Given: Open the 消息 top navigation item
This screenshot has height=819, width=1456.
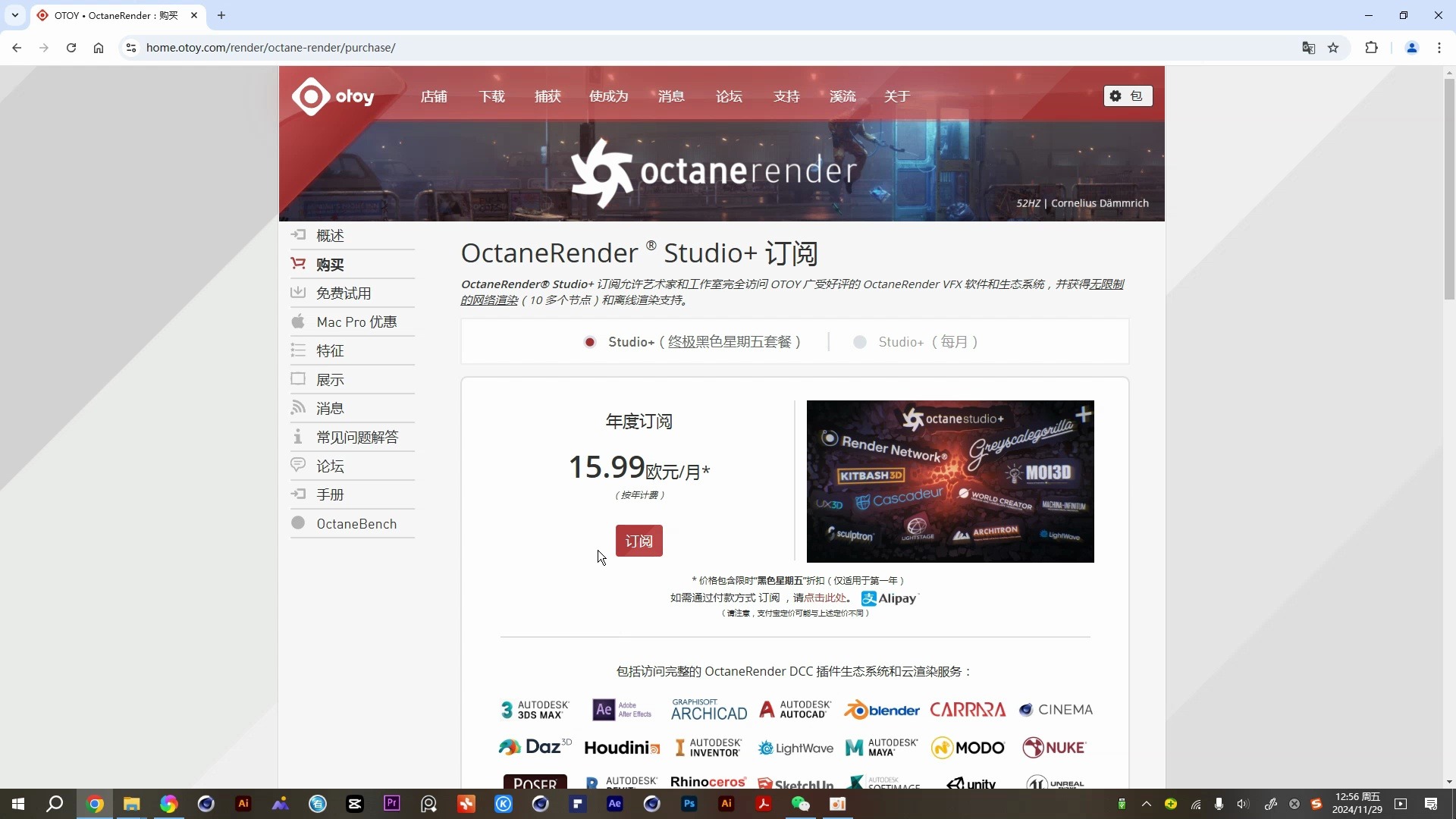Looking at the screenshot, I should (671, 96).
